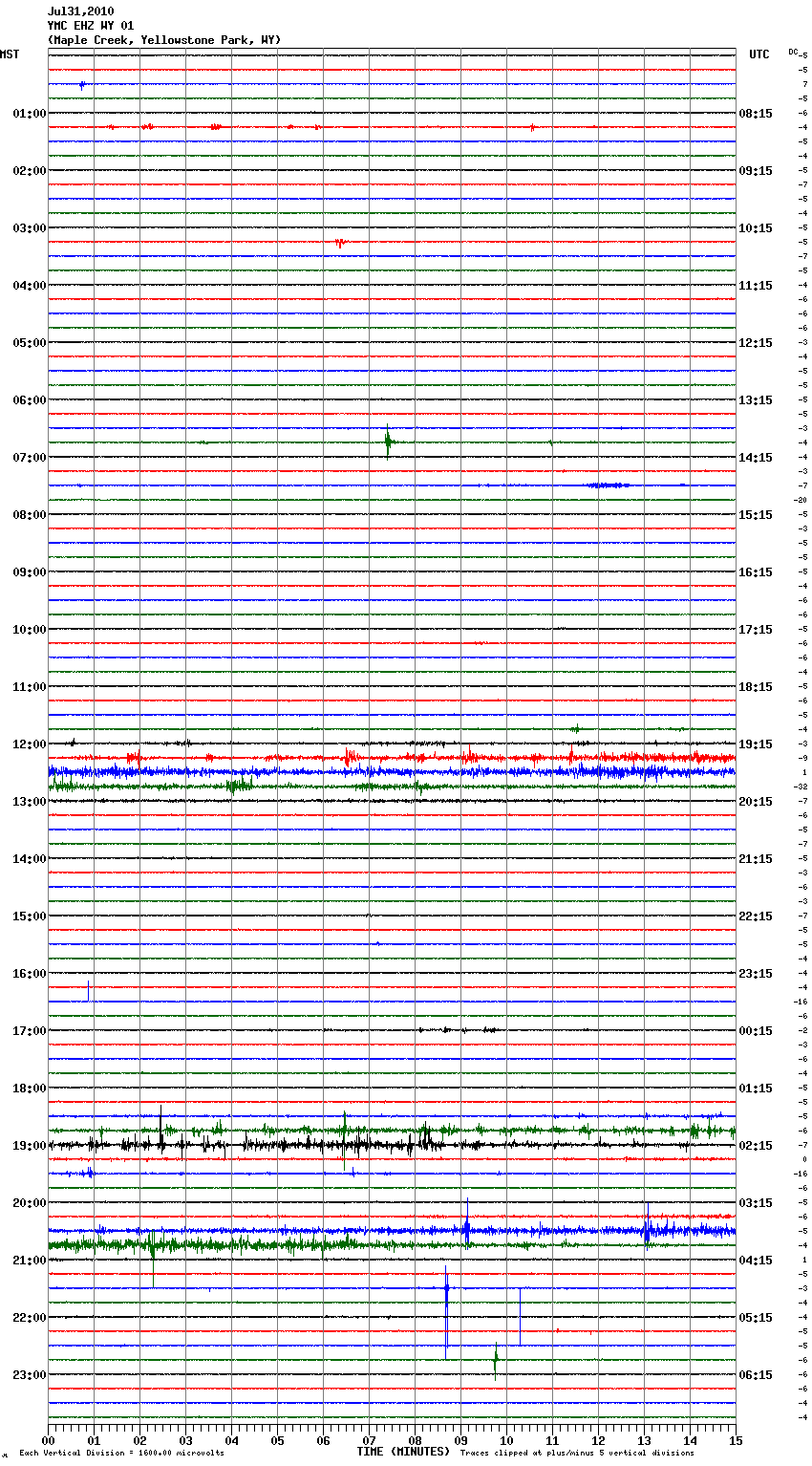The height and width of the screenshot is (1466, 812).
Task: Click the tall blue spike on the 21:30 trace
Action: click(446, 1311)
